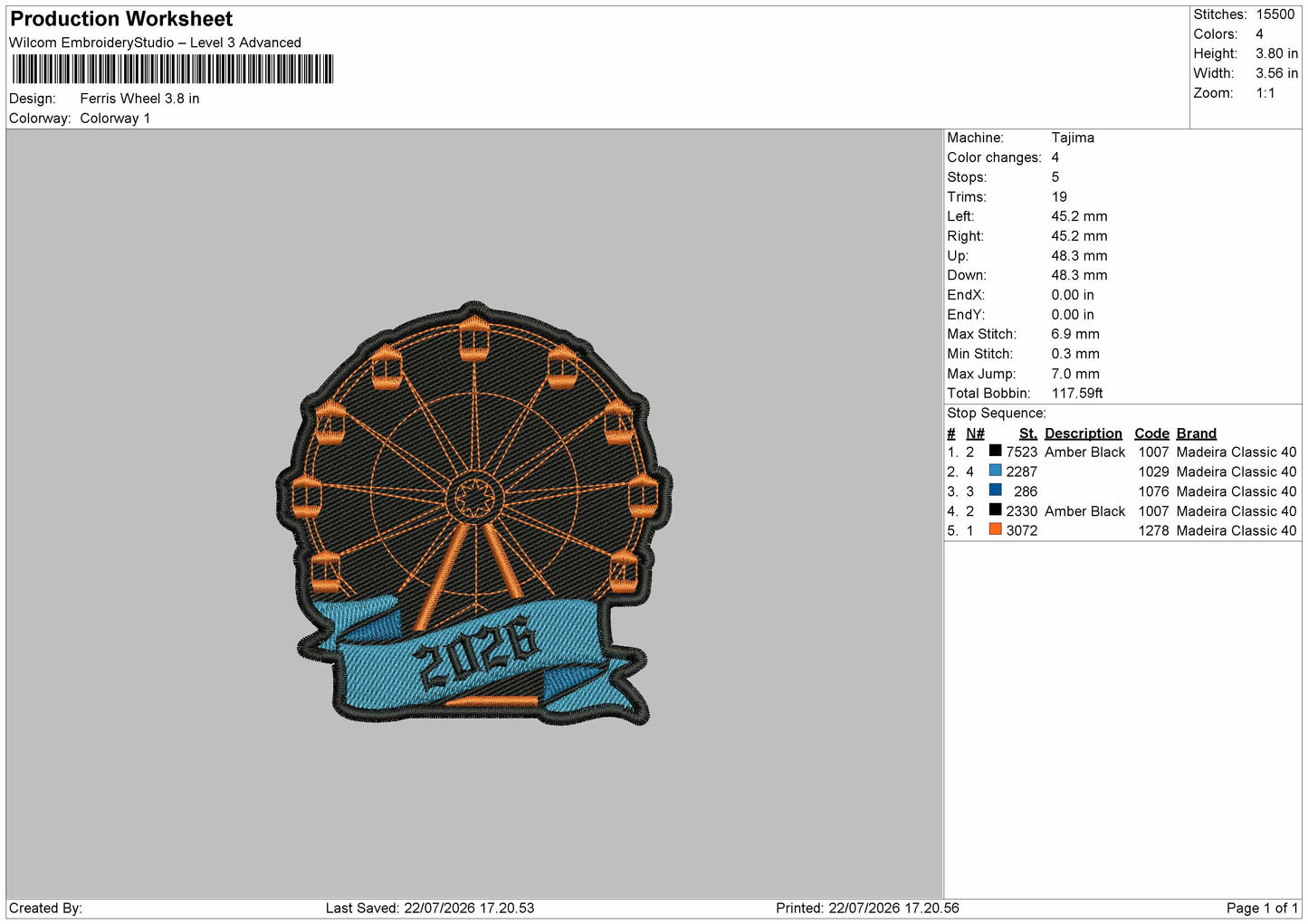Select the stitches count '15500'
This screenshot has height=924, width=1308.
pyautogui.click(x=1275, y=14)
